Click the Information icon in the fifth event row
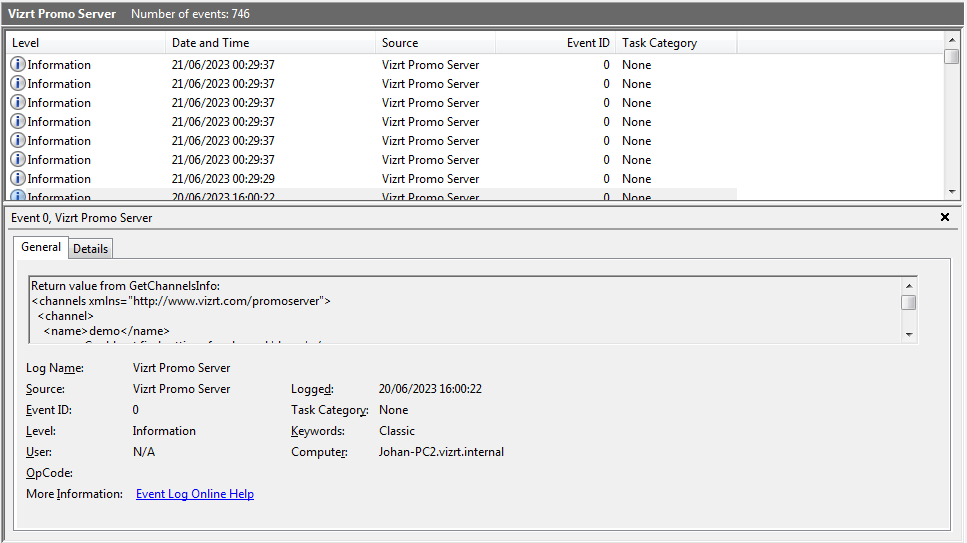Image resolution: width=967 pixels, height=543 pixels. coord(18,141)
